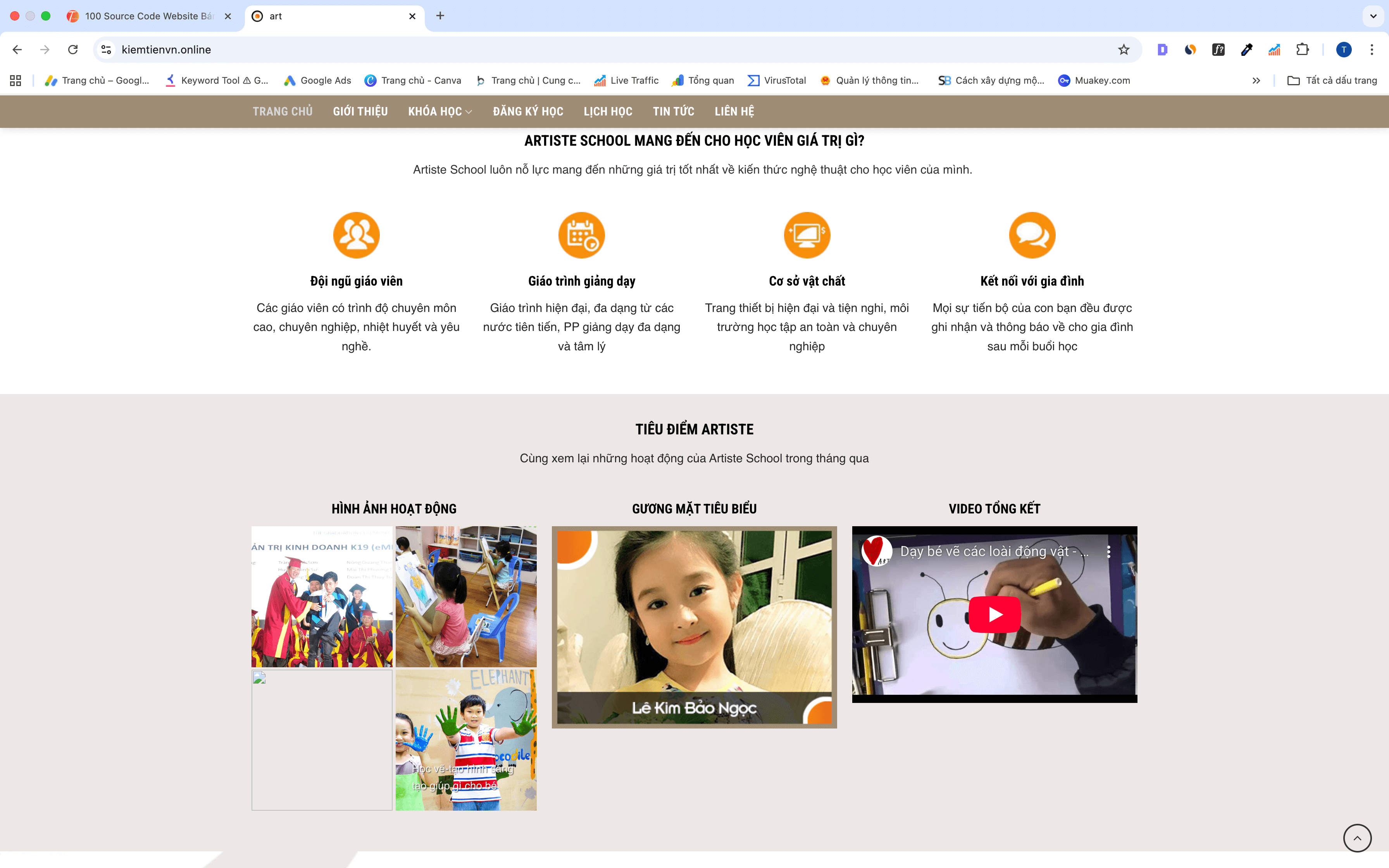Go to GIỚI THIỆU menu item
The image size is (1389, 868).
(x=360, y=111)
